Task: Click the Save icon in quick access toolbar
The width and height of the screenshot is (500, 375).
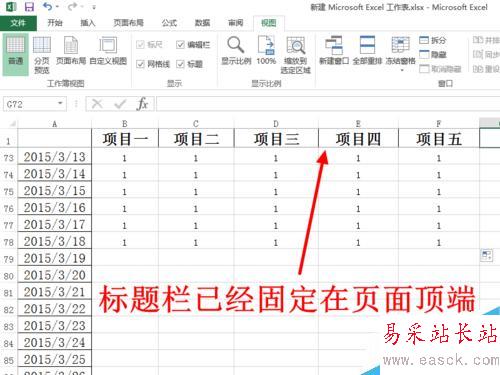Action: (x=29, y=7)
